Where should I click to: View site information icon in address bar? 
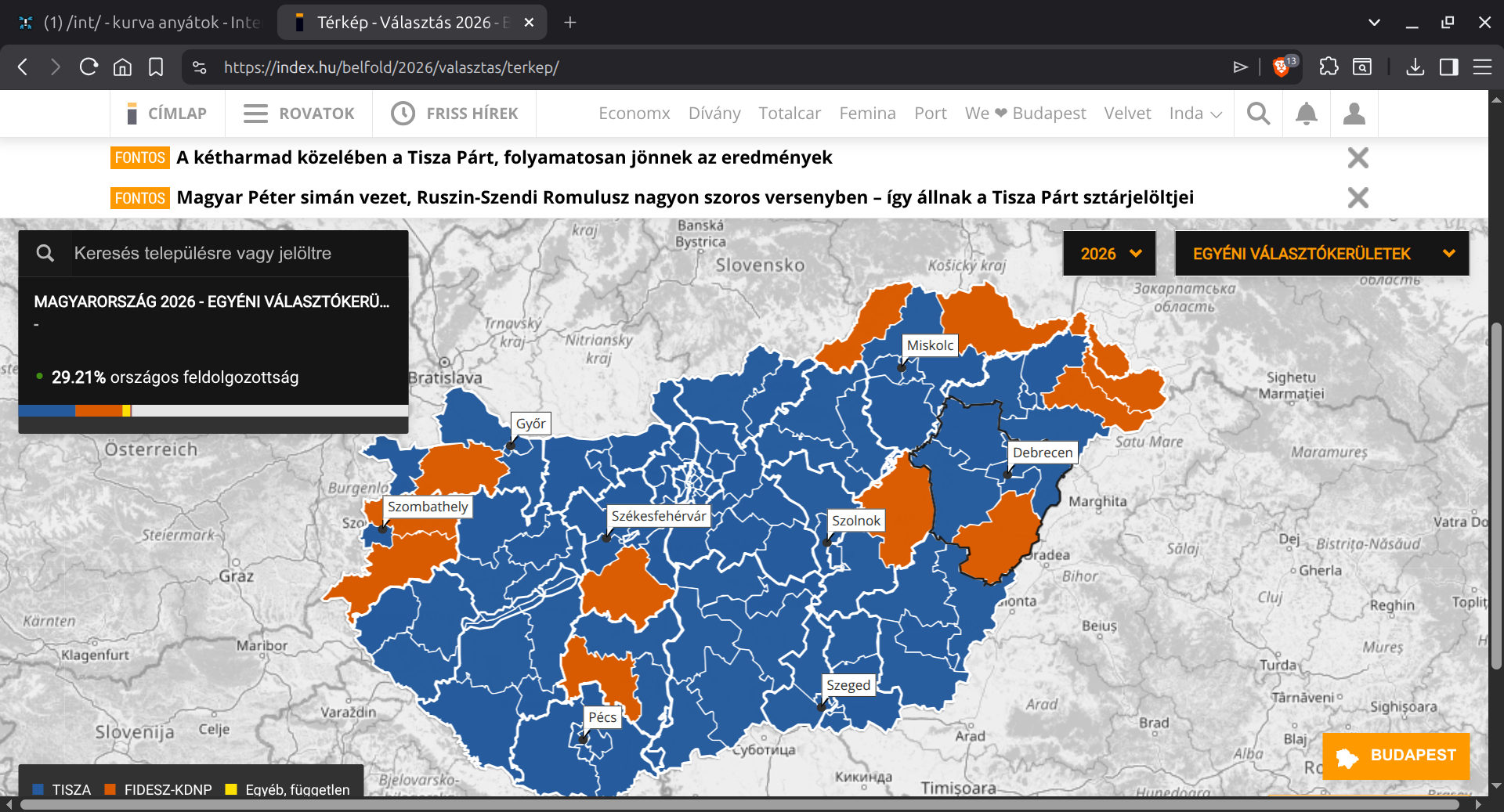[x=200, y=67]
